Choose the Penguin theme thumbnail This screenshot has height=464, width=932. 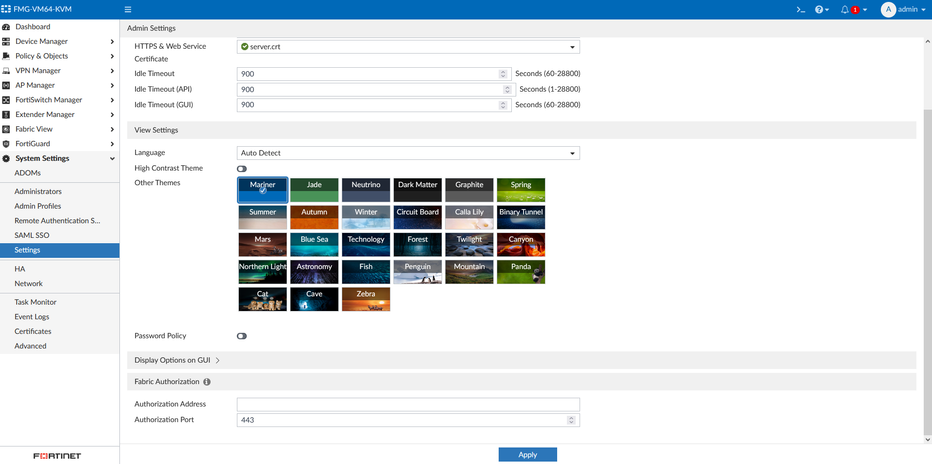coord(418,272)
